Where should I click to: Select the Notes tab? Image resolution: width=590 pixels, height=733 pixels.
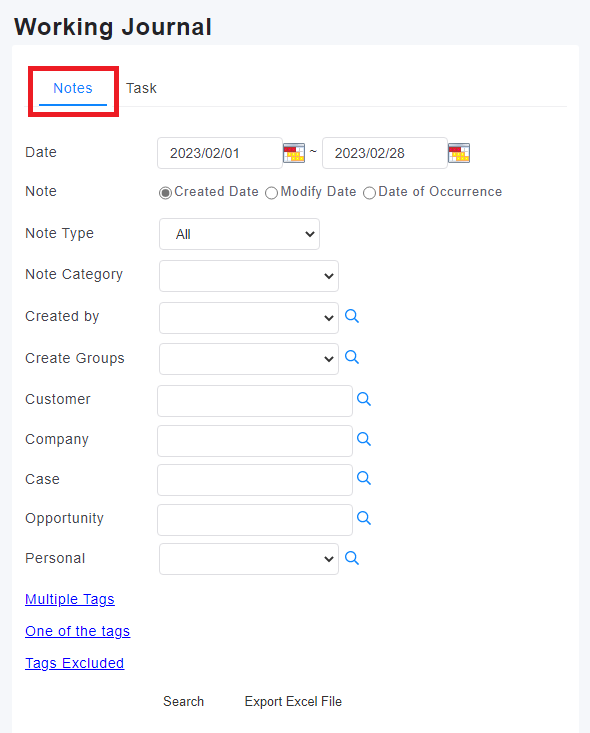point(73,88)
